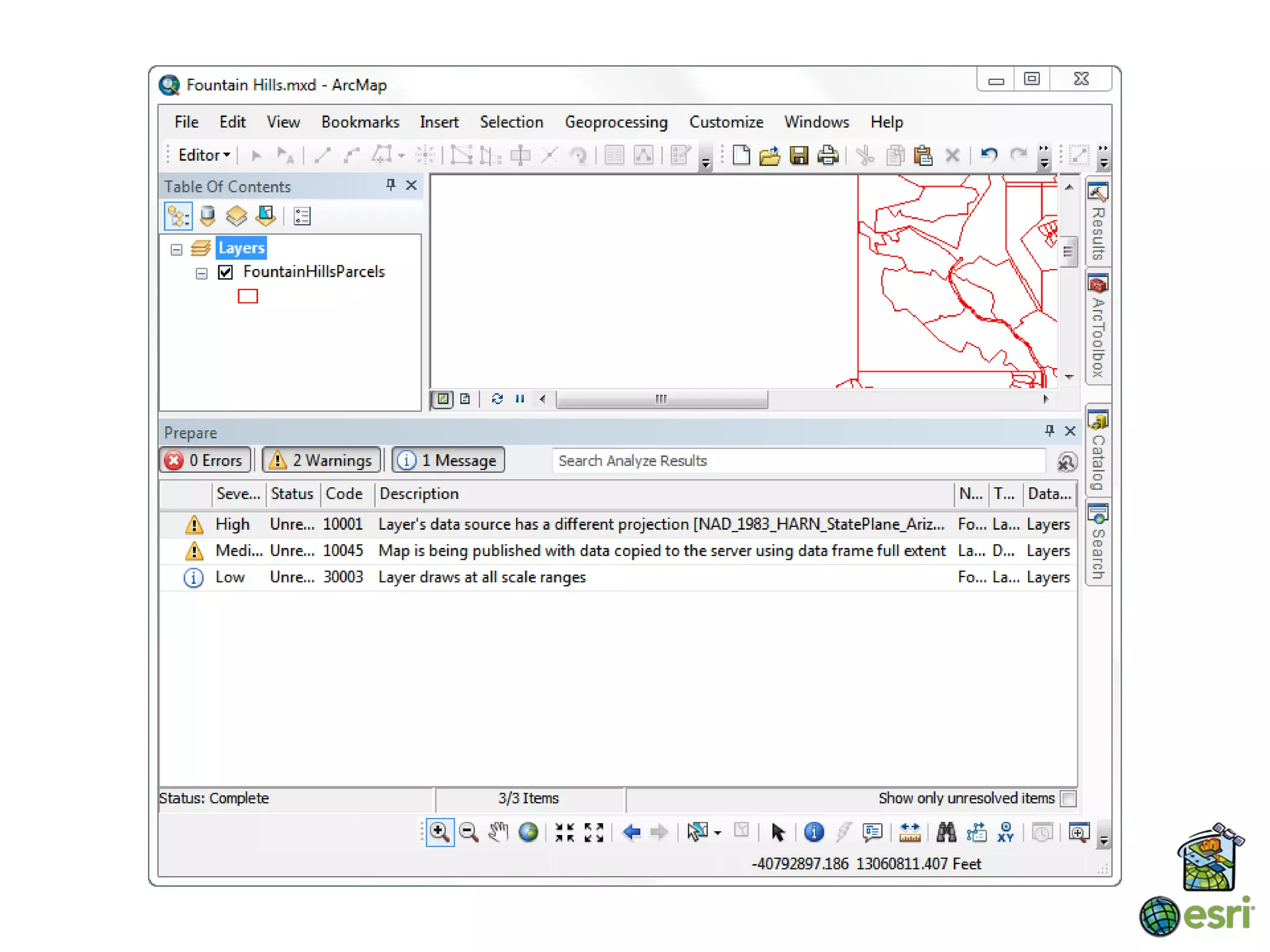This screenshot has height=952, width=1270.
Task: Uncheck the FountainHillsParcels layer checkbox
Action: pyautogui.click(x=226, y=272)
